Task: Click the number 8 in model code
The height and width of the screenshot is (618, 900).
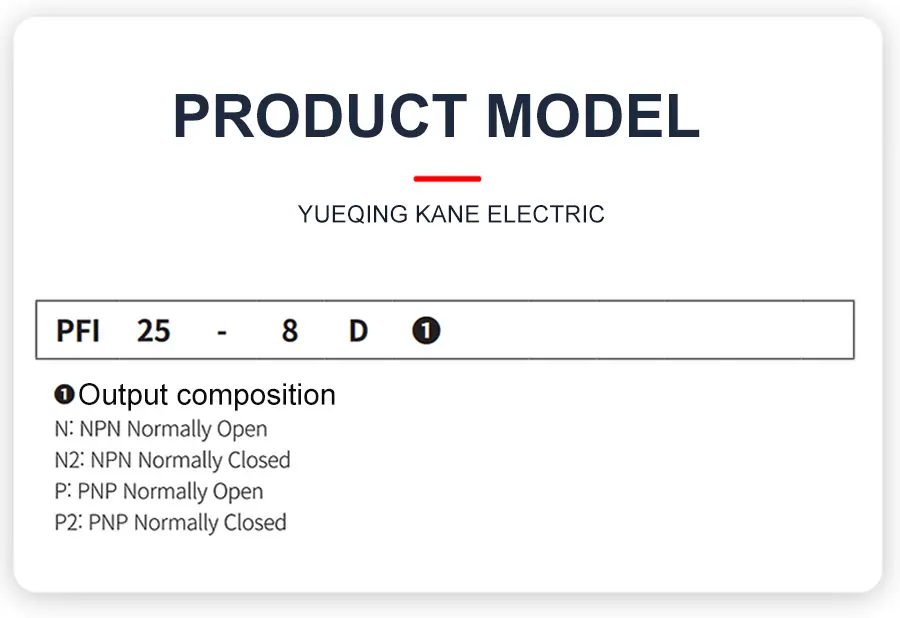Action: click(289, 331)
